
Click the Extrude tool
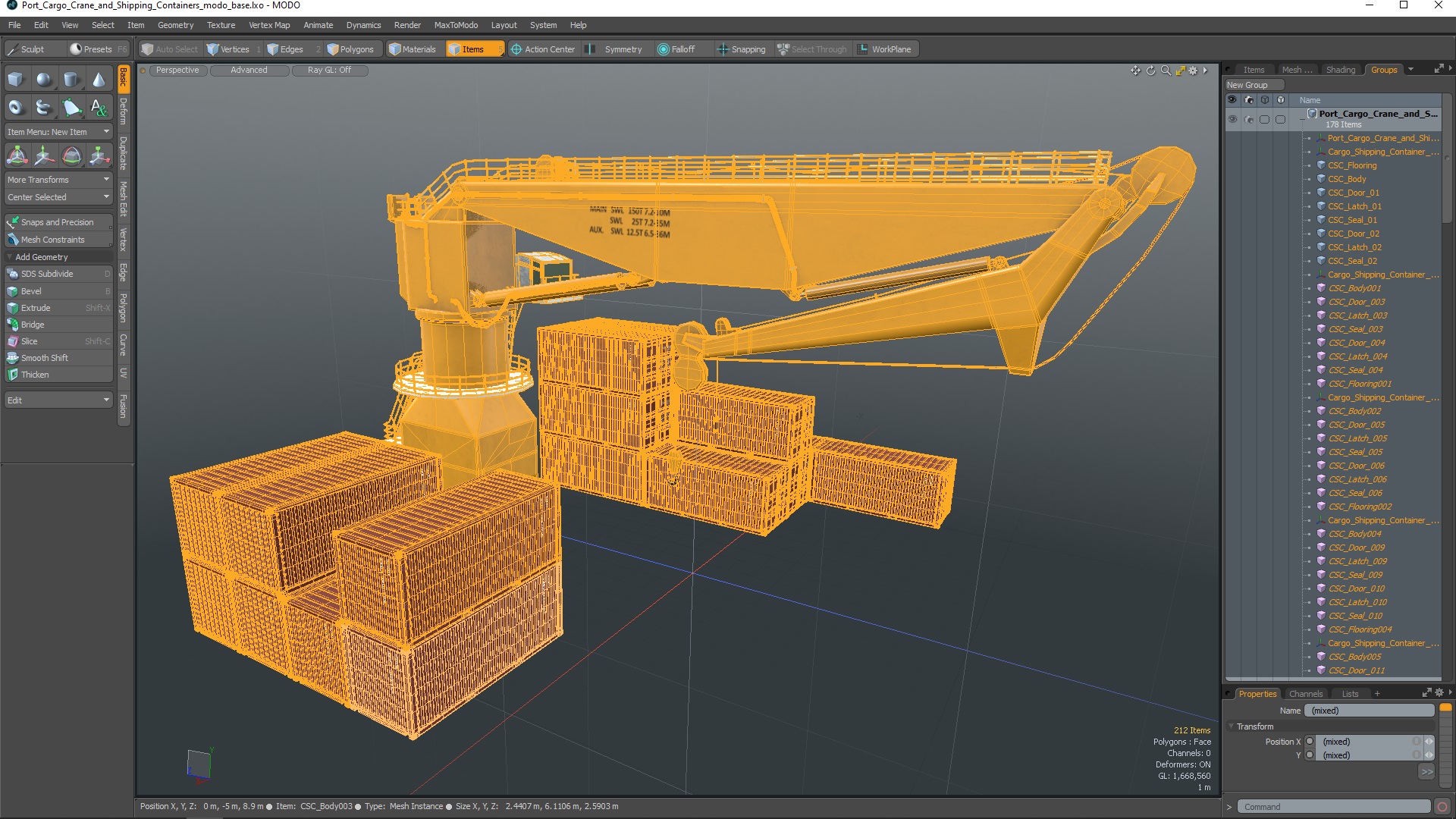tap(58, 308)
